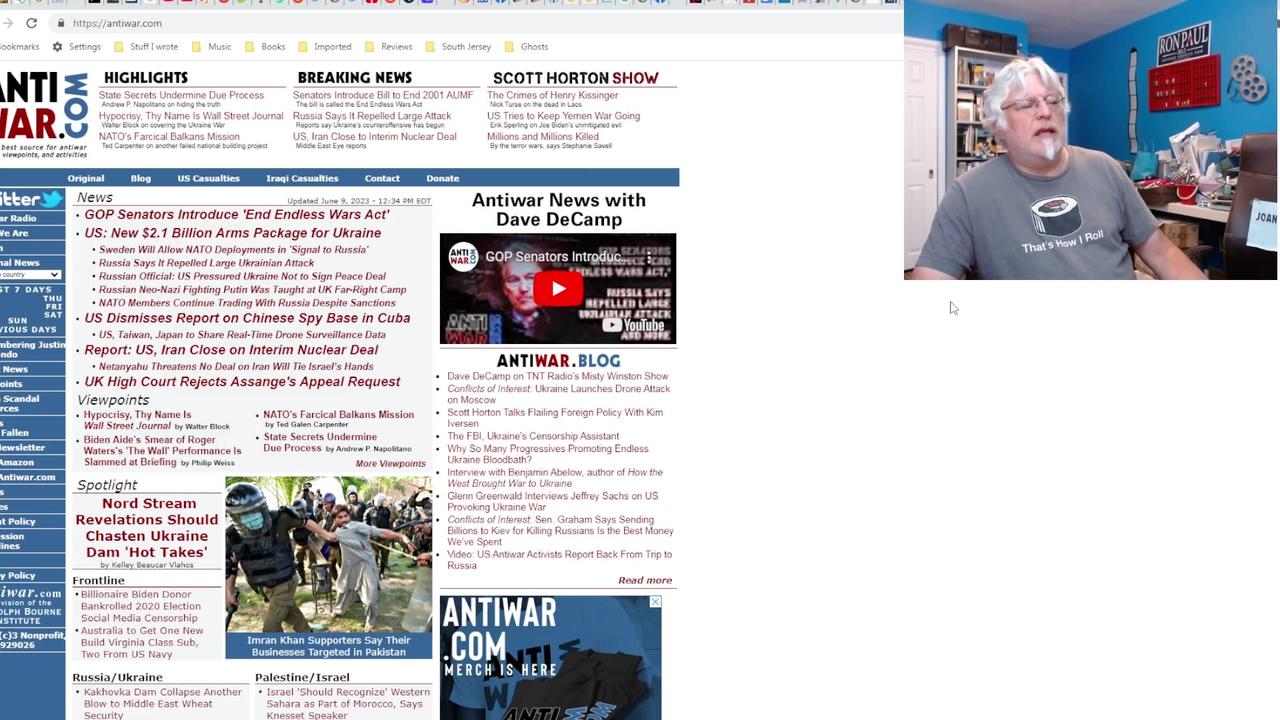Open the video player's three-dot more menu
The height and width of the screenshot is (720, 1280).
(x=648, y=258)
